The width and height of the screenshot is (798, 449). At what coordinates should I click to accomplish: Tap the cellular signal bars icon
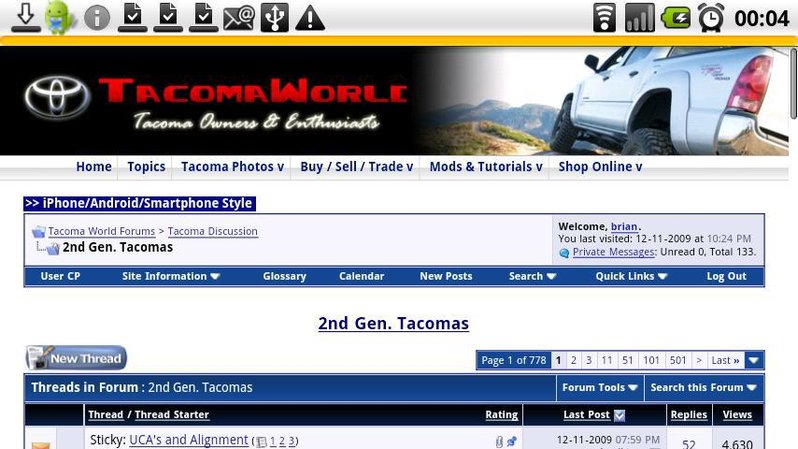pos(640,18)
